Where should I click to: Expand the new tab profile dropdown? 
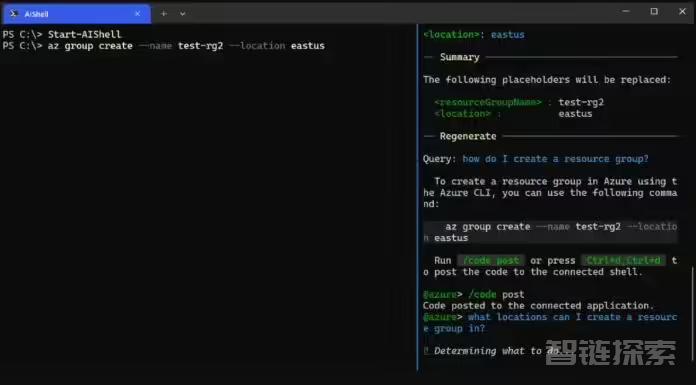coord(182,14)
